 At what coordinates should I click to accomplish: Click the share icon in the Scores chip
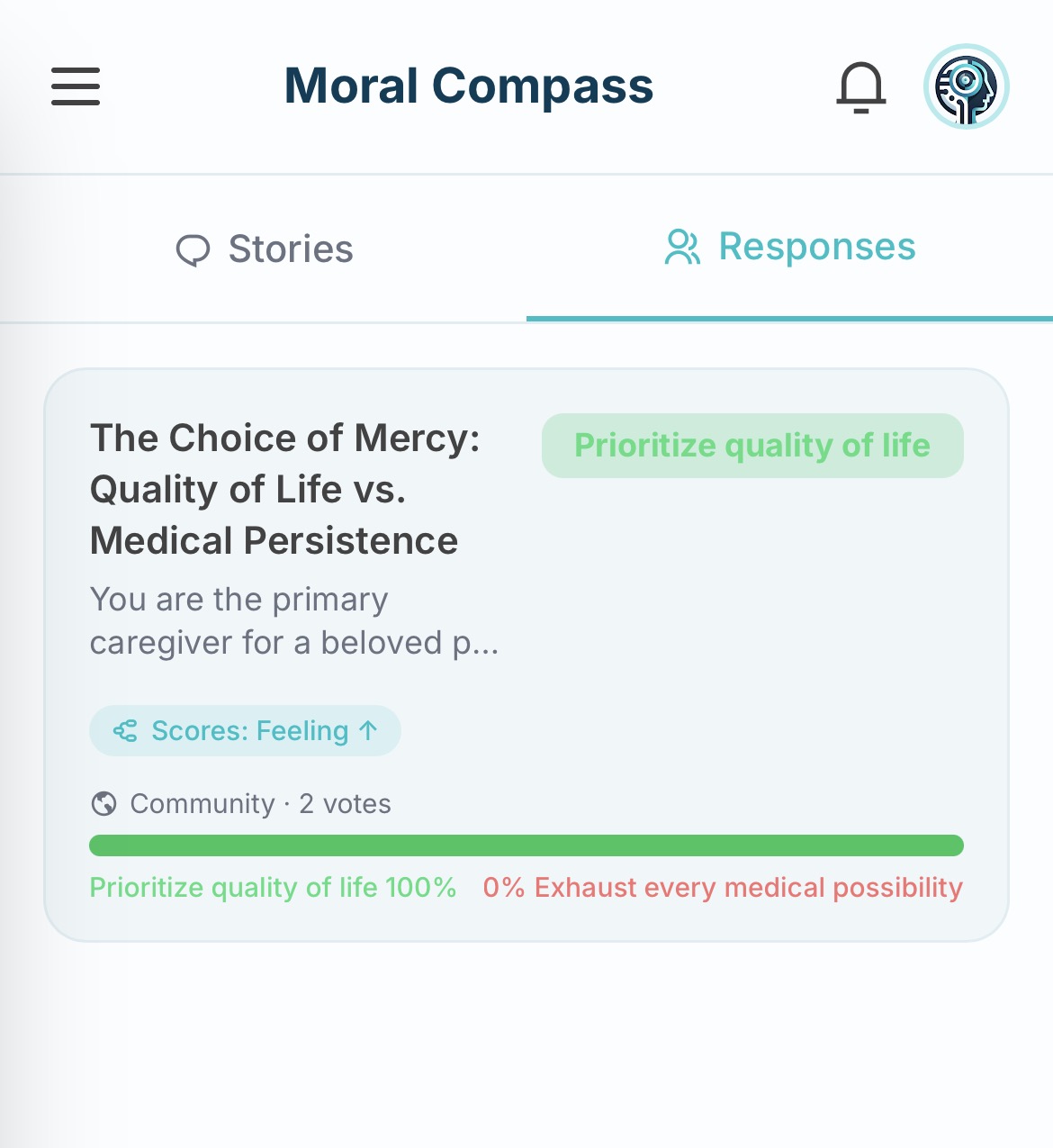125,730
